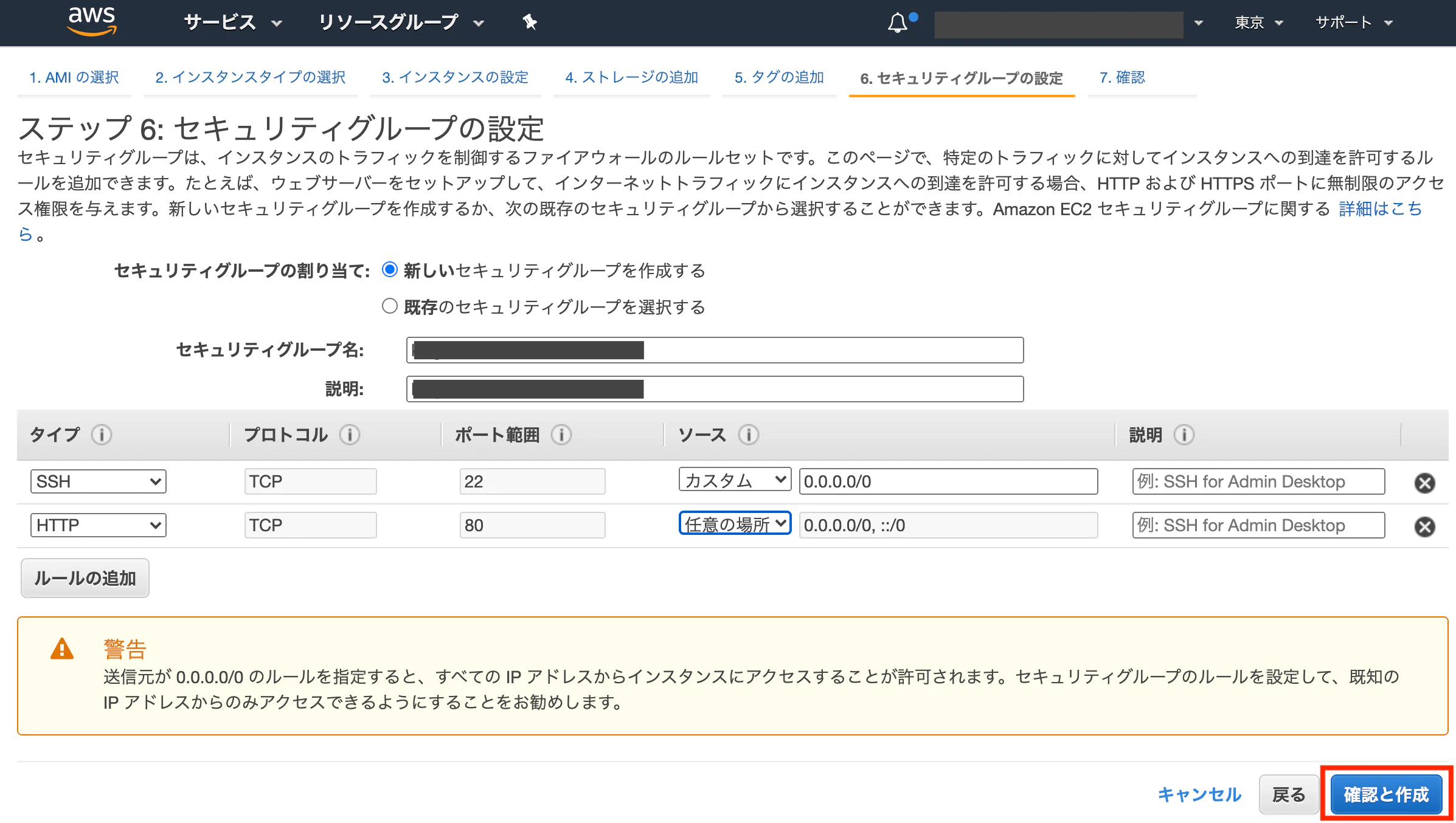Click the 確認と作成 button
Image resolution: width=1456 pixels, height=823 pixels.
pyautogui.click(x=1386, y=794)
